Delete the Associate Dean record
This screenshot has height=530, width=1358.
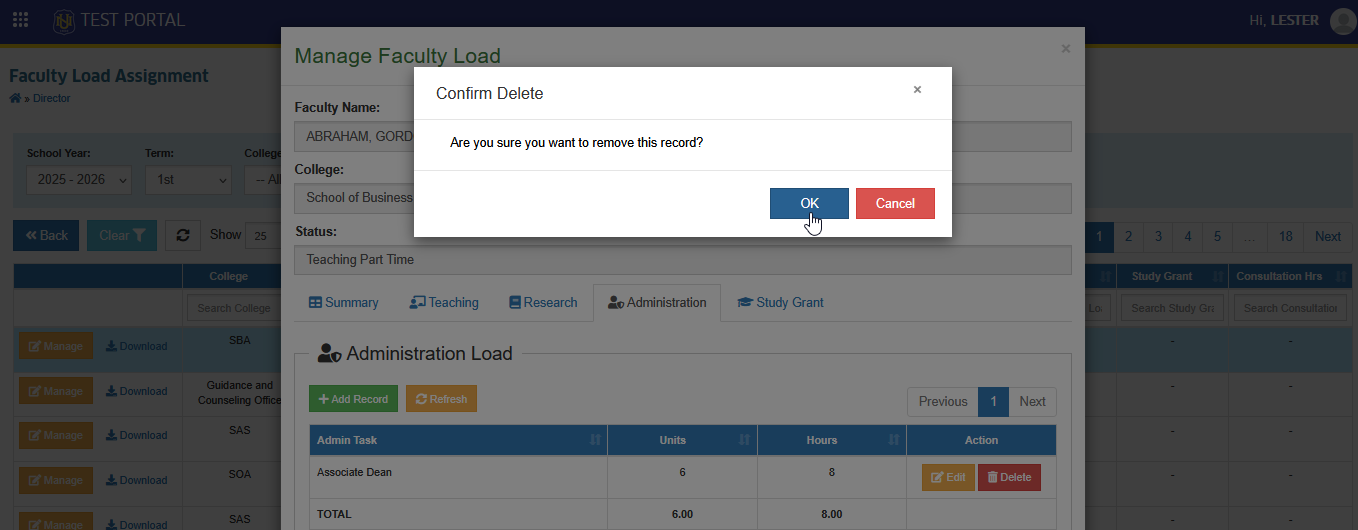click(x=1009, y=477)
